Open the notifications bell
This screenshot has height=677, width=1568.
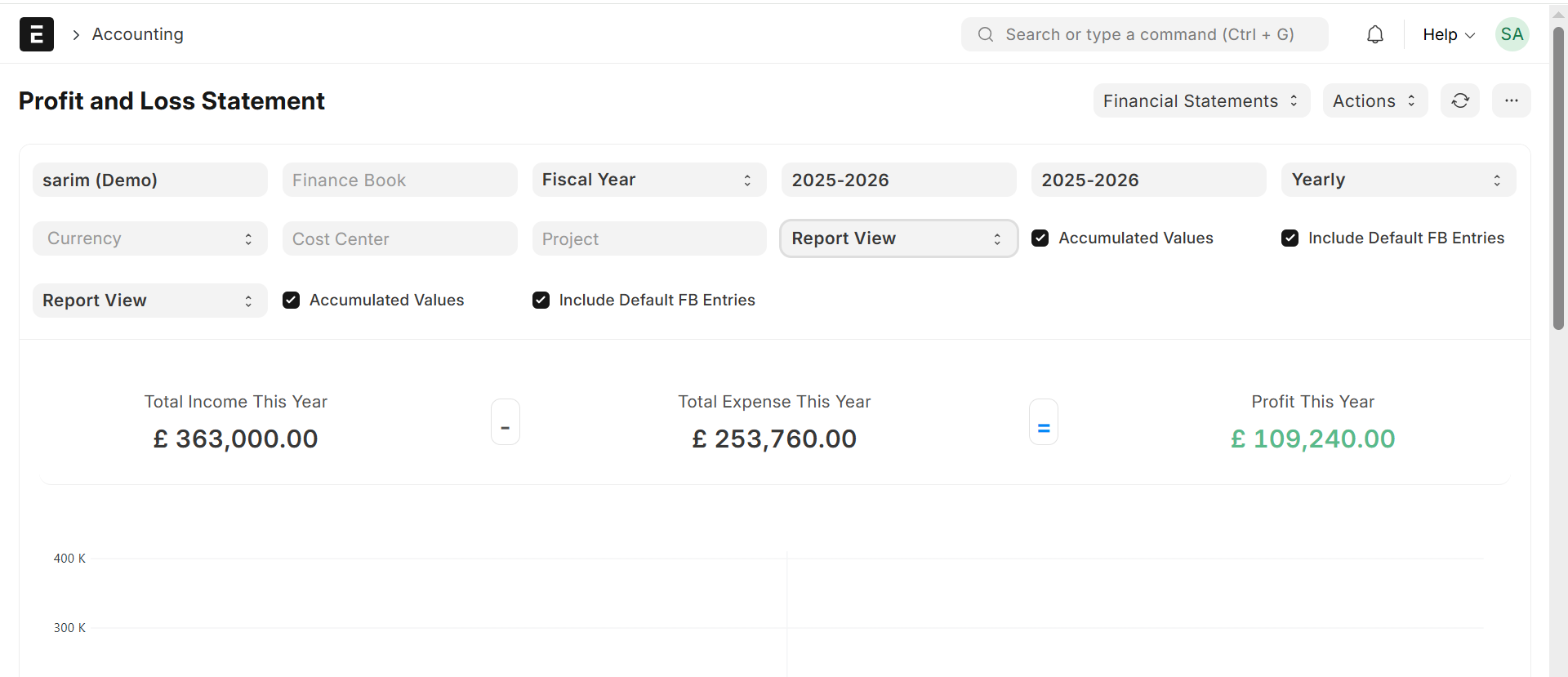1375,34
